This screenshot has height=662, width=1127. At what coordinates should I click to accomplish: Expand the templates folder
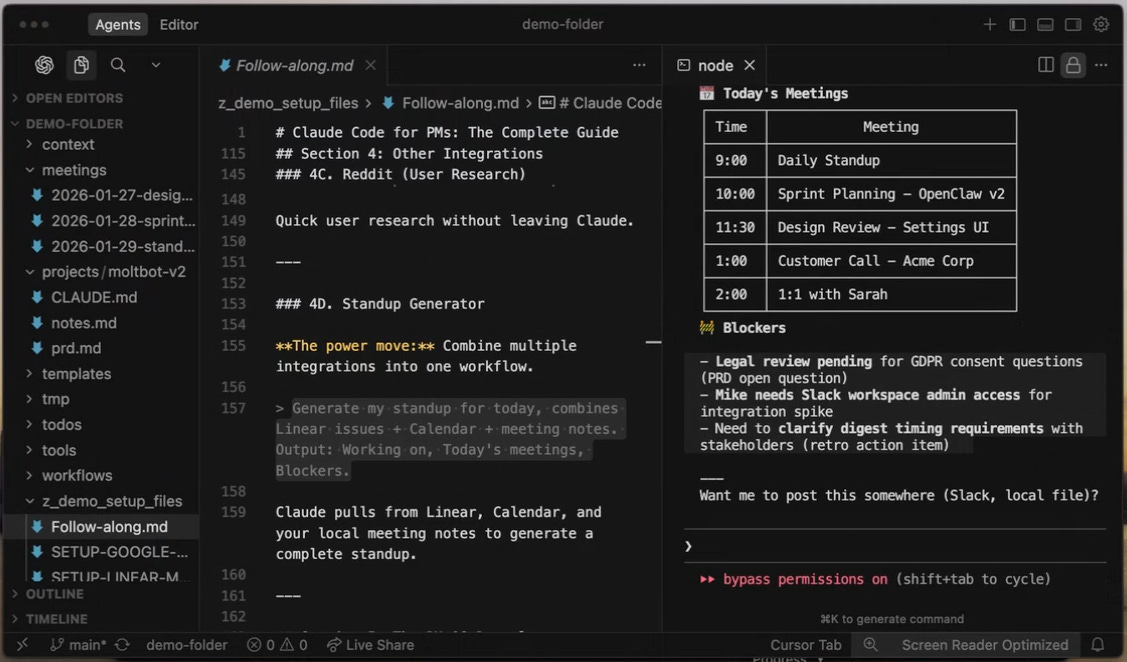pyautogui.click(x=76, y=374)
